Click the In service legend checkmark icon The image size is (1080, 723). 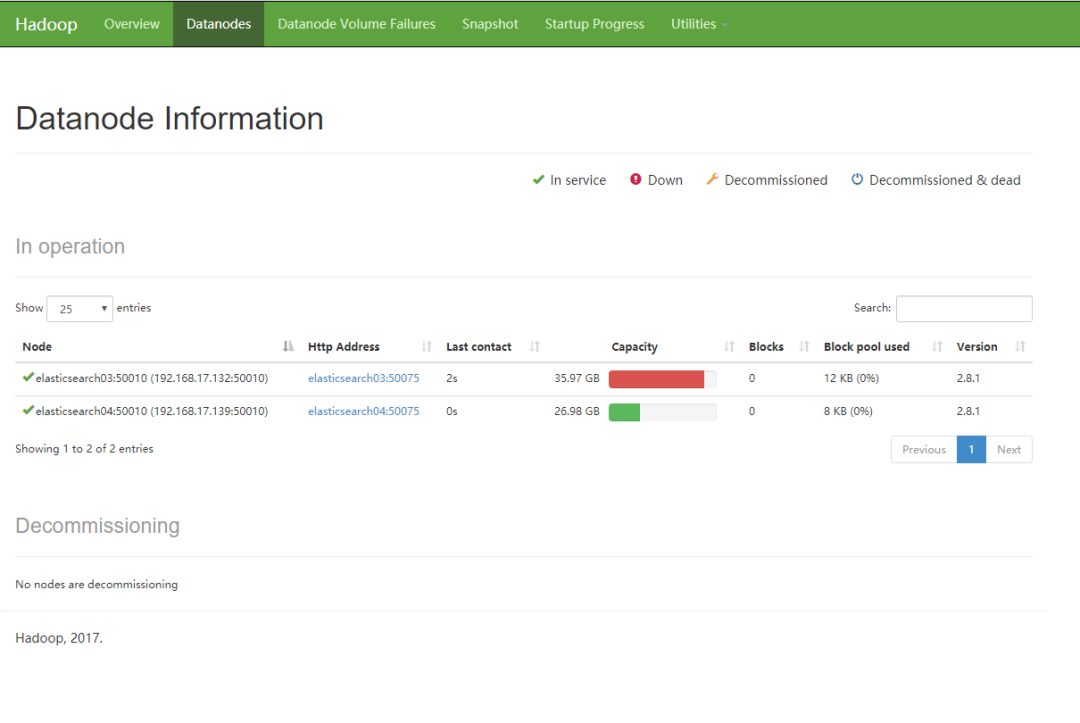click(x=539, y=180)
